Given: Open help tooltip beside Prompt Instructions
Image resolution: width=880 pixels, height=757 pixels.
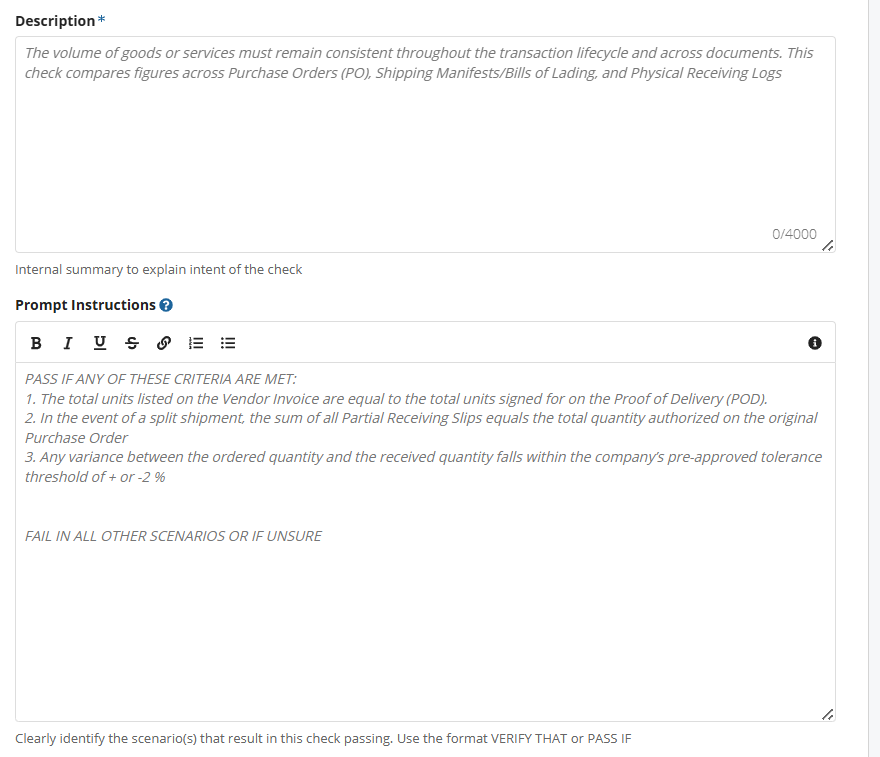Looking at the screenshot, I should coord(166,305).
